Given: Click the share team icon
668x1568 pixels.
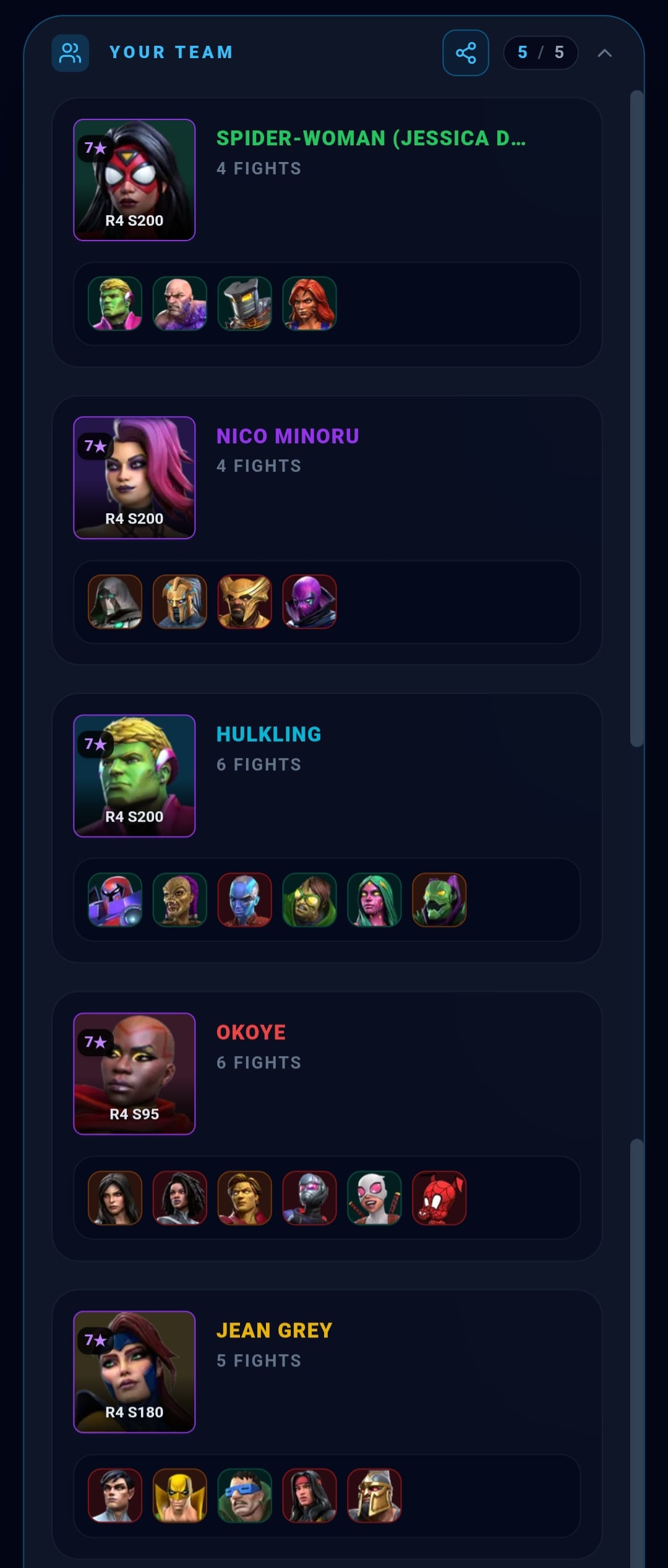Looking at the screenshot, I should 466,53.
